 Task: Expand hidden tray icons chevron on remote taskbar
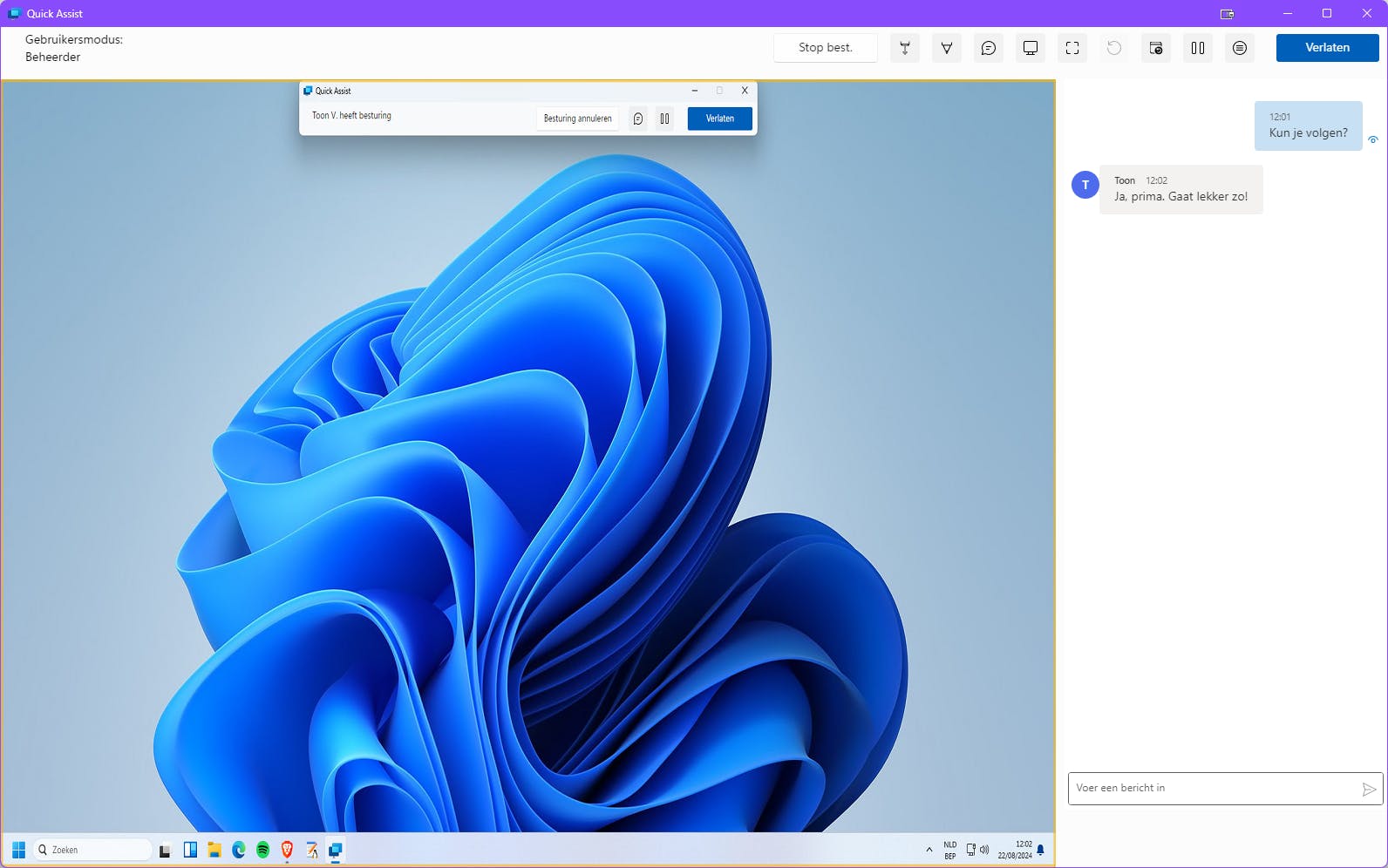(x=929, y=850)
